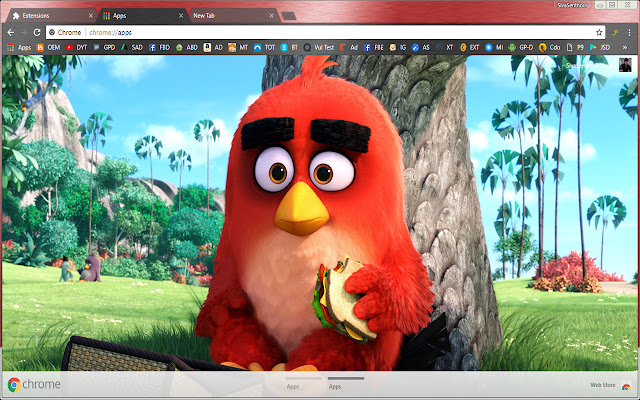Open the MI bookmark
This screenshot has width=640, height=400.
tap(494, 47)
